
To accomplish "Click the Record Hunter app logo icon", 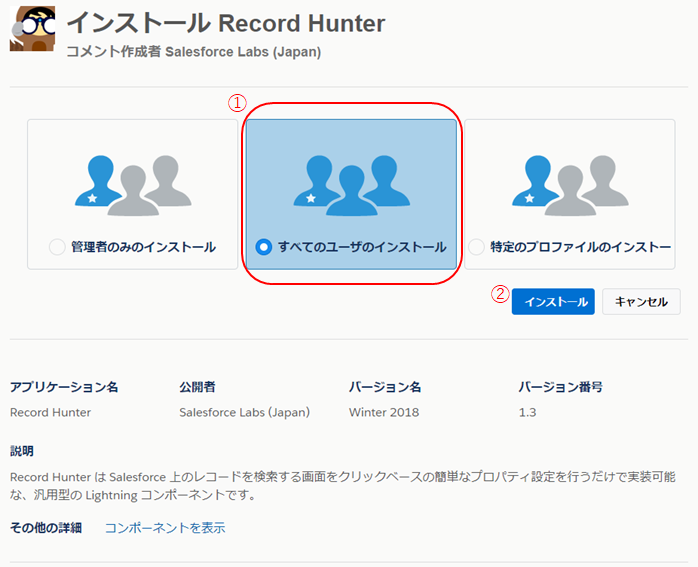I will [32, 28].
